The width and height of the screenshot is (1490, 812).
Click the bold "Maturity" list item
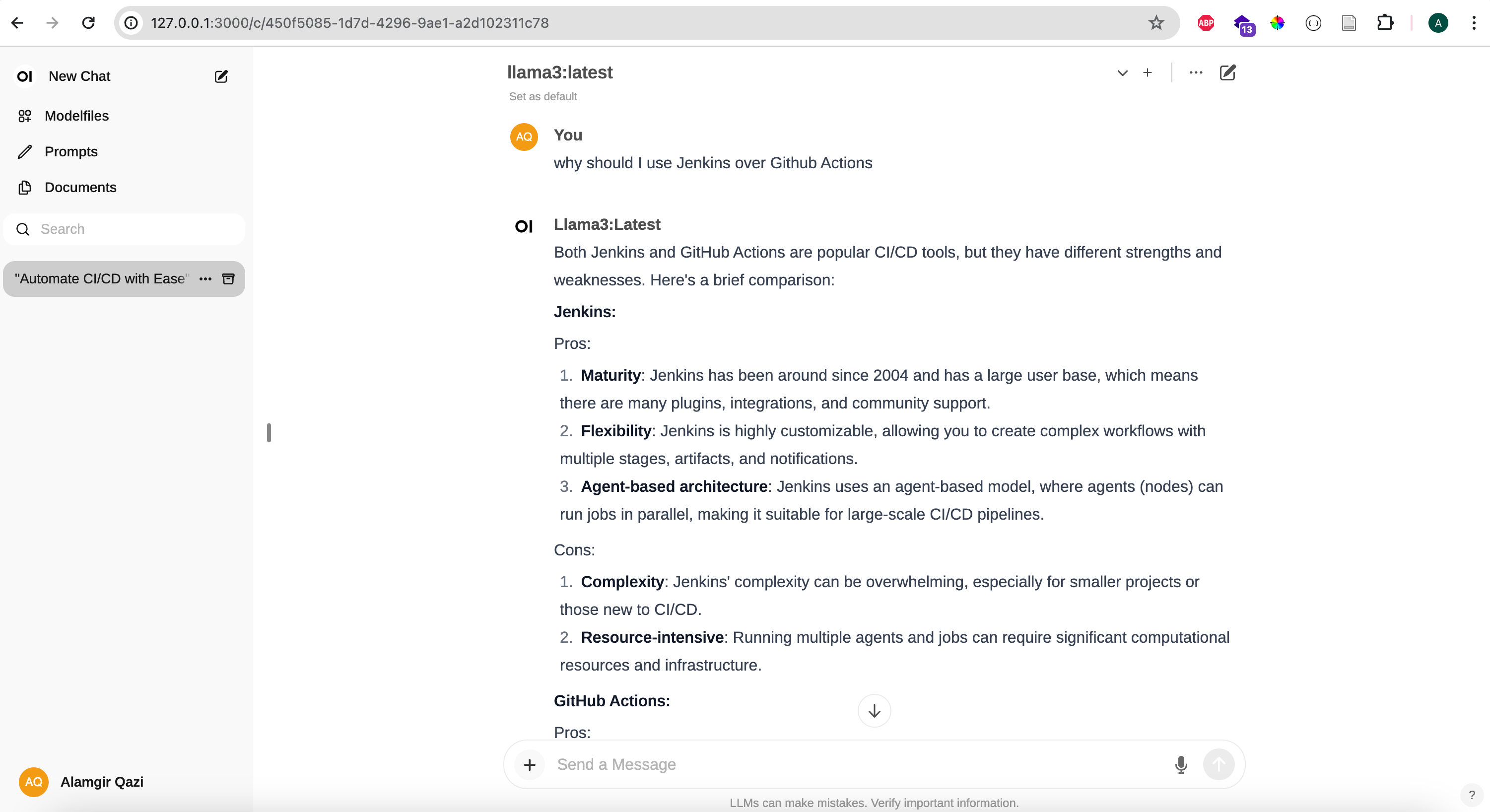(610, 375)
